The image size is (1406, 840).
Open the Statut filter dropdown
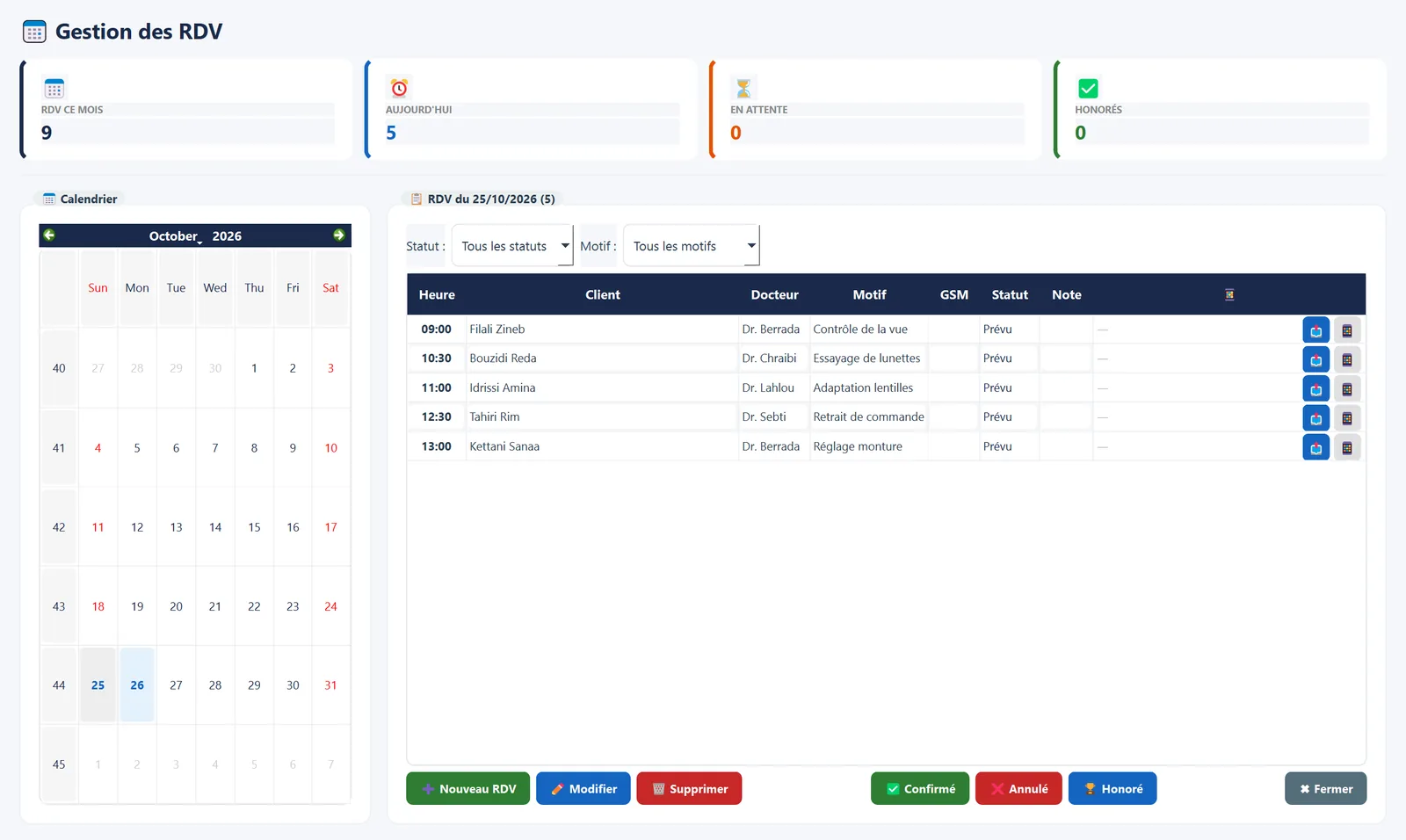[x=512, y=246]
